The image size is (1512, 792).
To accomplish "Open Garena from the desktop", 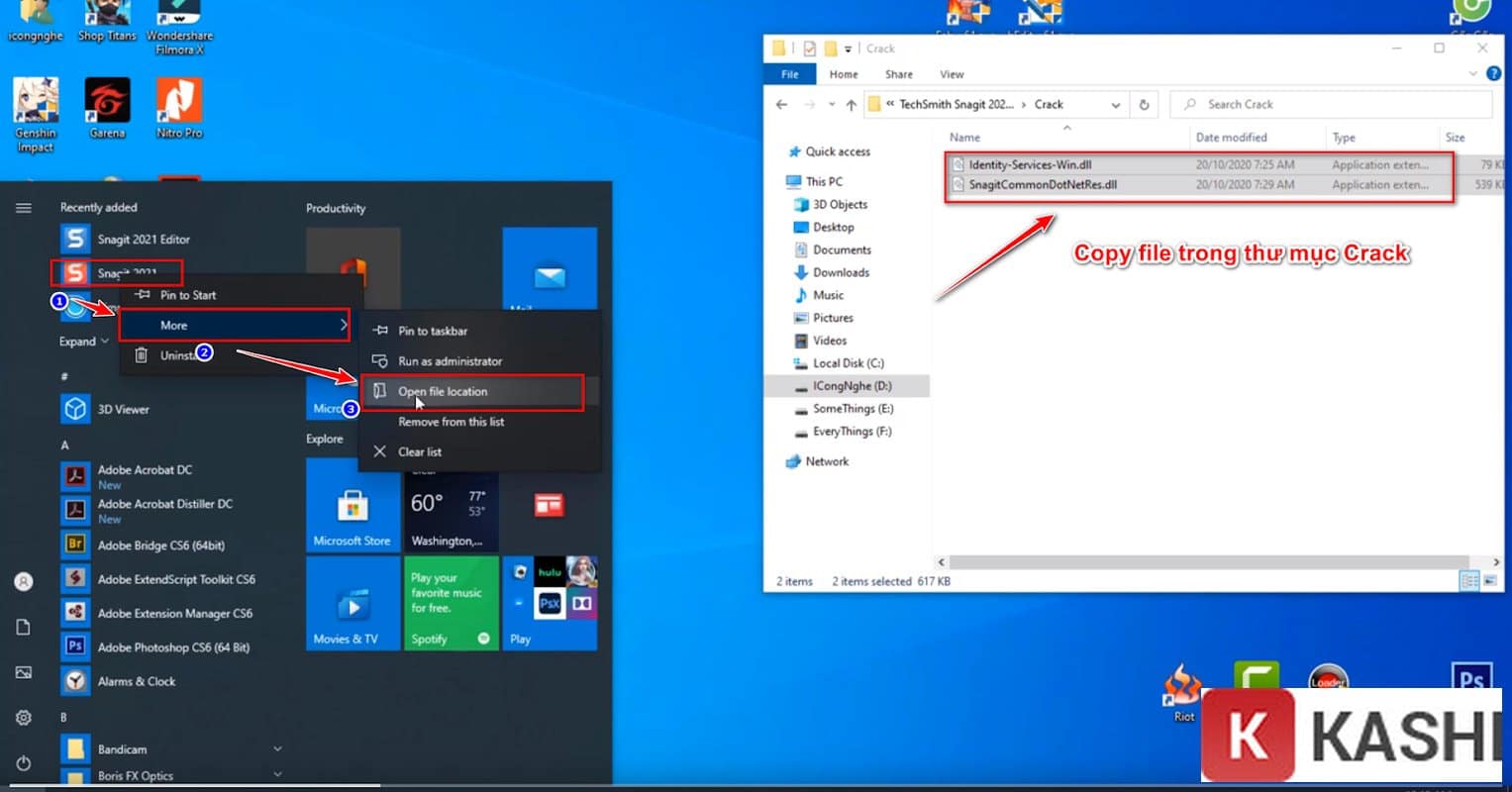I will pyautogui.click(x=106, y=104).
